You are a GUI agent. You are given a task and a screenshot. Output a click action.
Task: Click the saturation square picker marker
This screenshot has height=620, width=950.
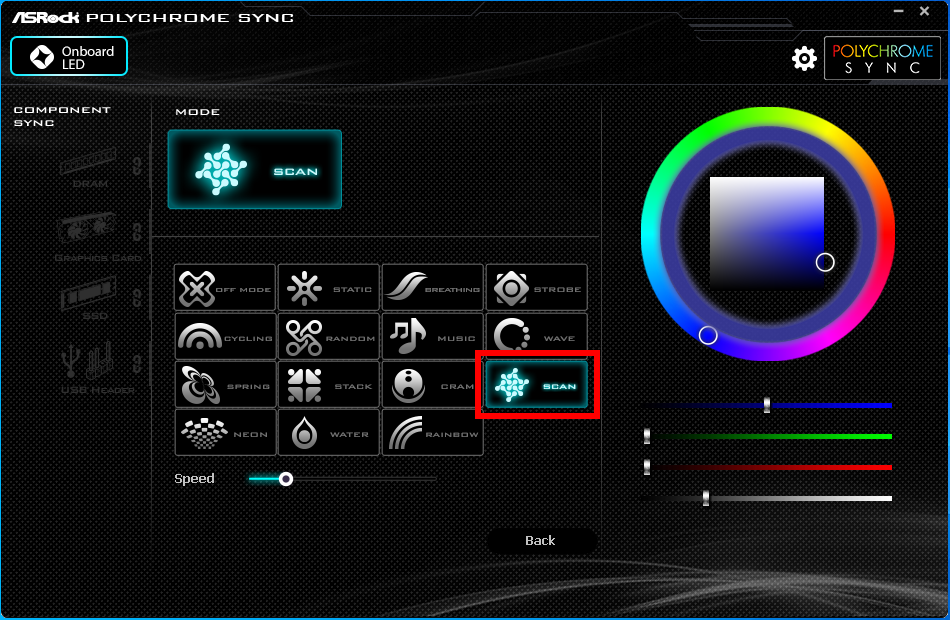click(x=825, y=262)
